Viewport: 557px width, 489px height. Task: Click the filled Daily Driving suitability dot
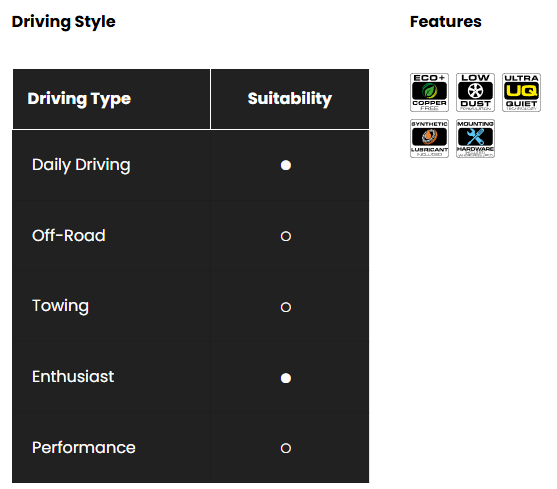pos(286,165)
